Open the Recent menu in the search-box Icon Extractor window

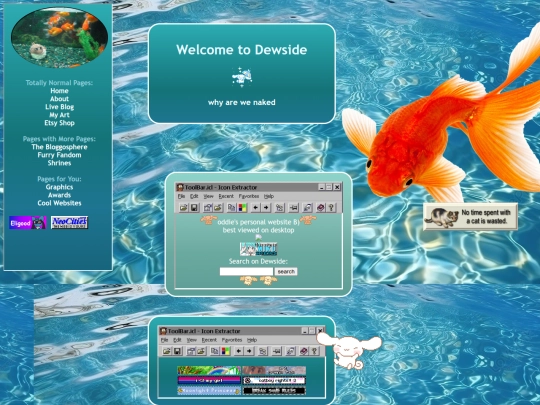226,196
